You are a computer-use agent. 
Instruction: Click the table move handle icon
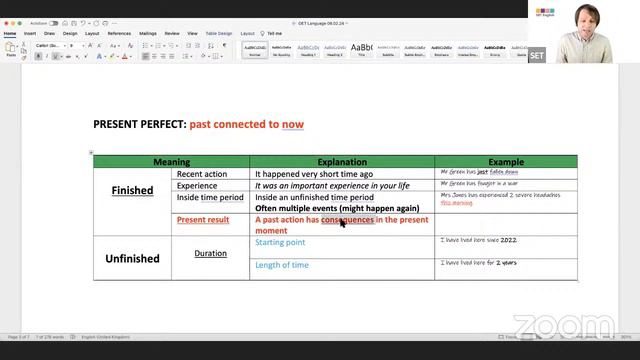click(91, 153)
